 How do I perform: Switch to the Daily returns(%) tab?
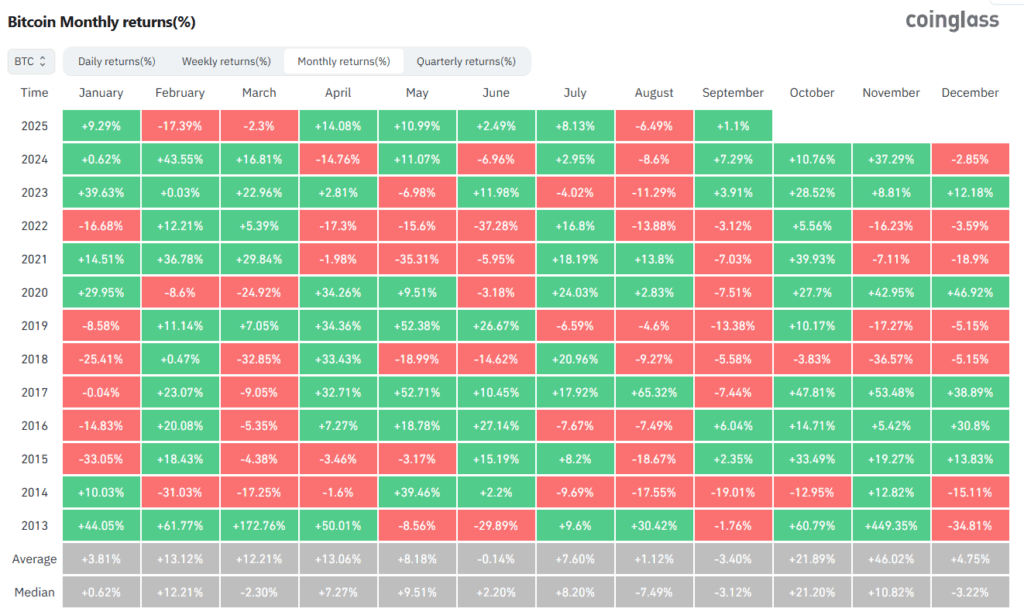point(116,61)
